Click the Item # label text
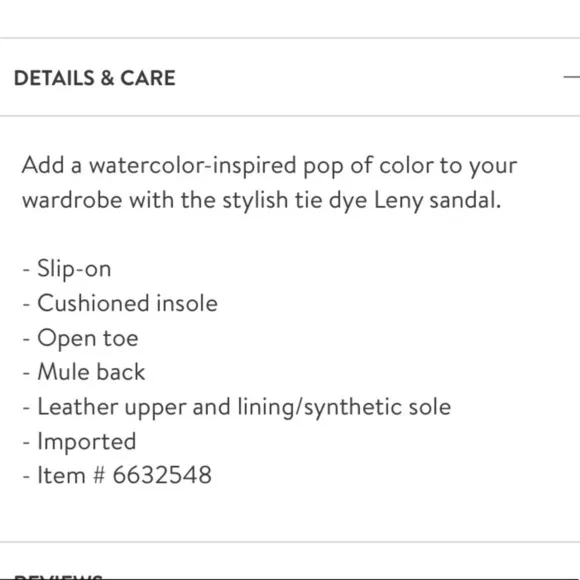The width and height of the screenshot is (580, 580). 71,475
